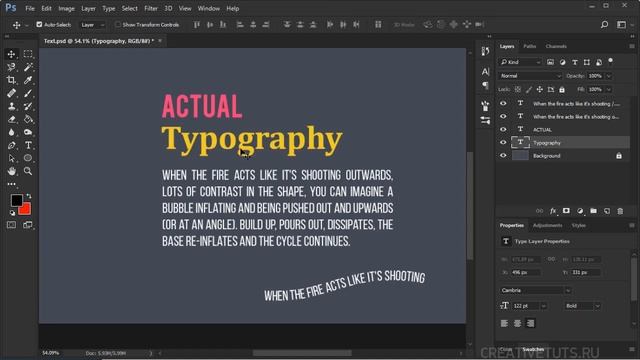Toggle the layer filter switch
This screenshot has height=360, width=640.
pyautogui.click(x=611, y=62)
